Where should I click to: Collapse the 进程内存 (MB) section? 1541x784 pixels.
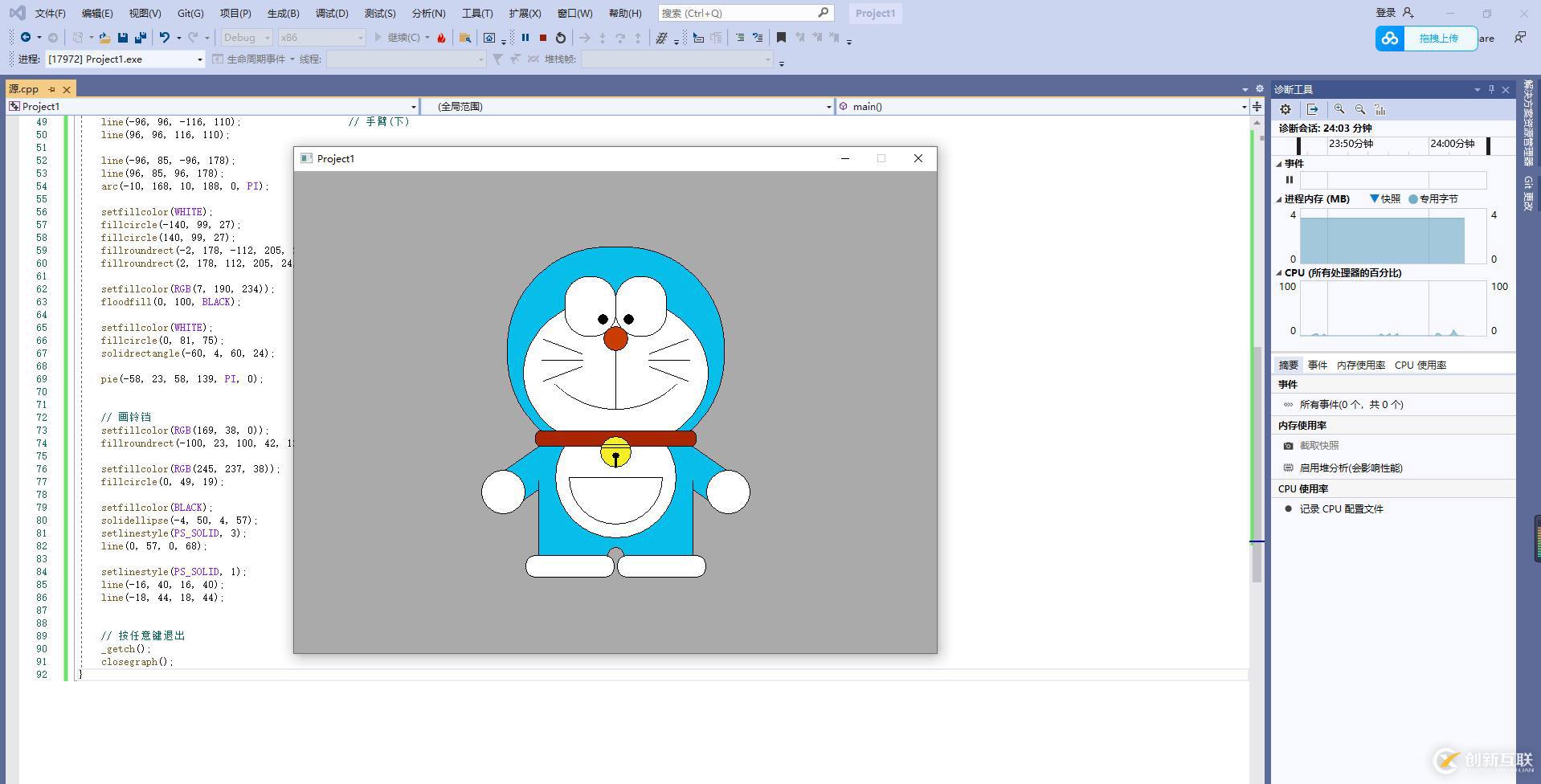[x=1279, y=199]
